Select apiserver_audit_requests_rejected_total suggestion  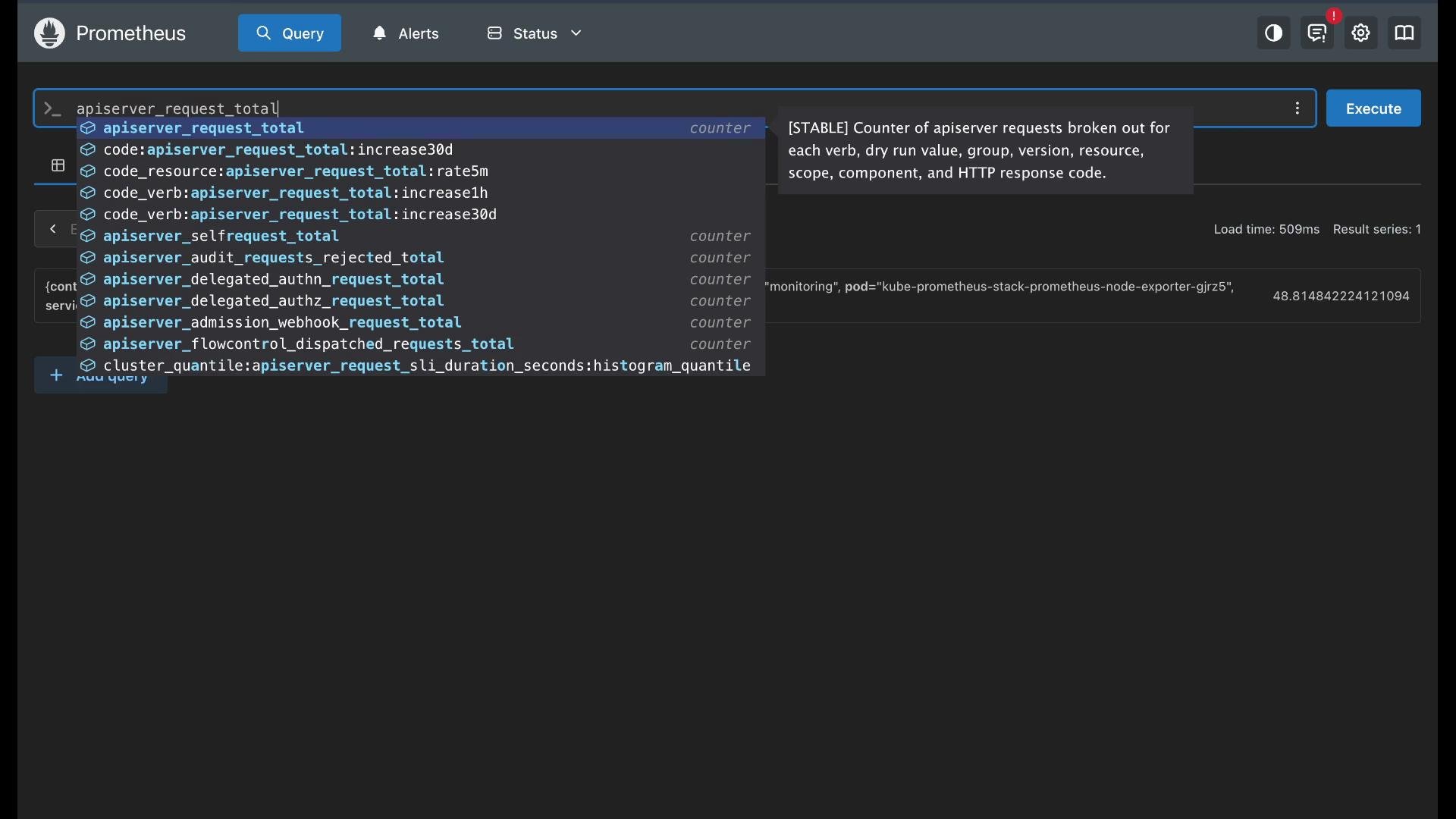(x=421, y=258)
